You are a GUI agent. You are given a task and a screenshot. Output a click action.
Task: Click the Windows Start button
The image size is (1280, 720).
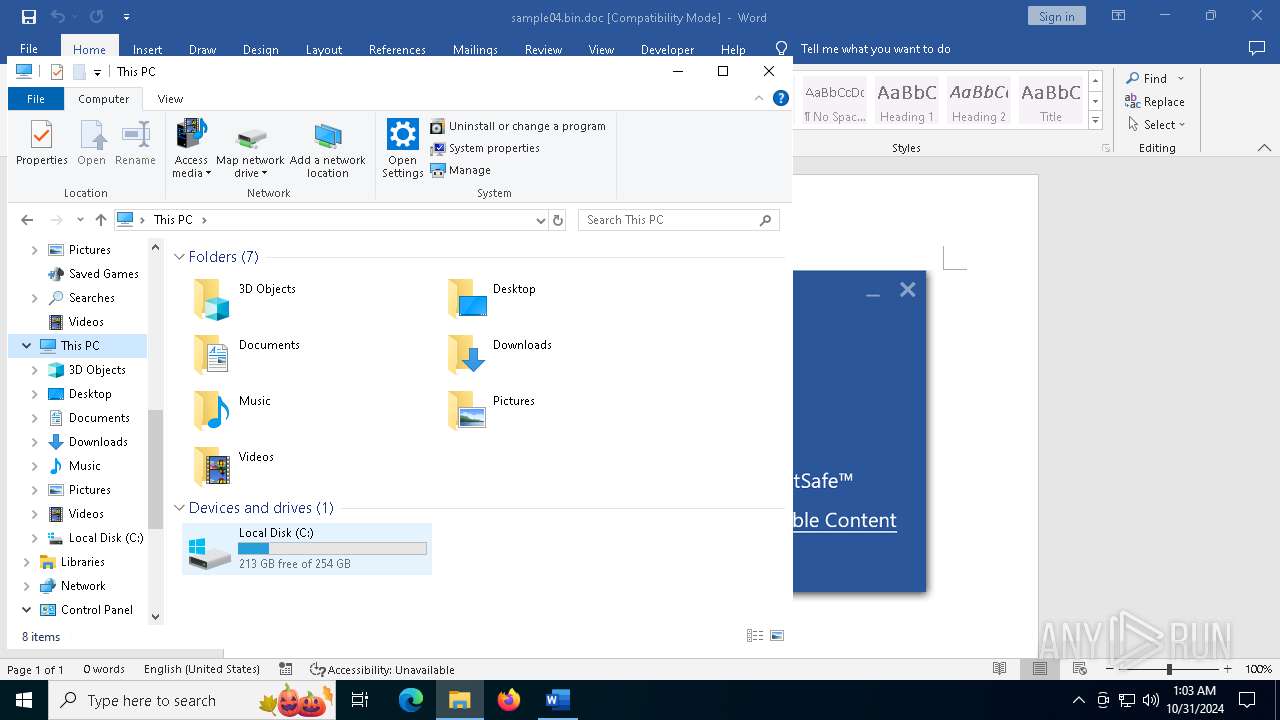click(24, 700)
